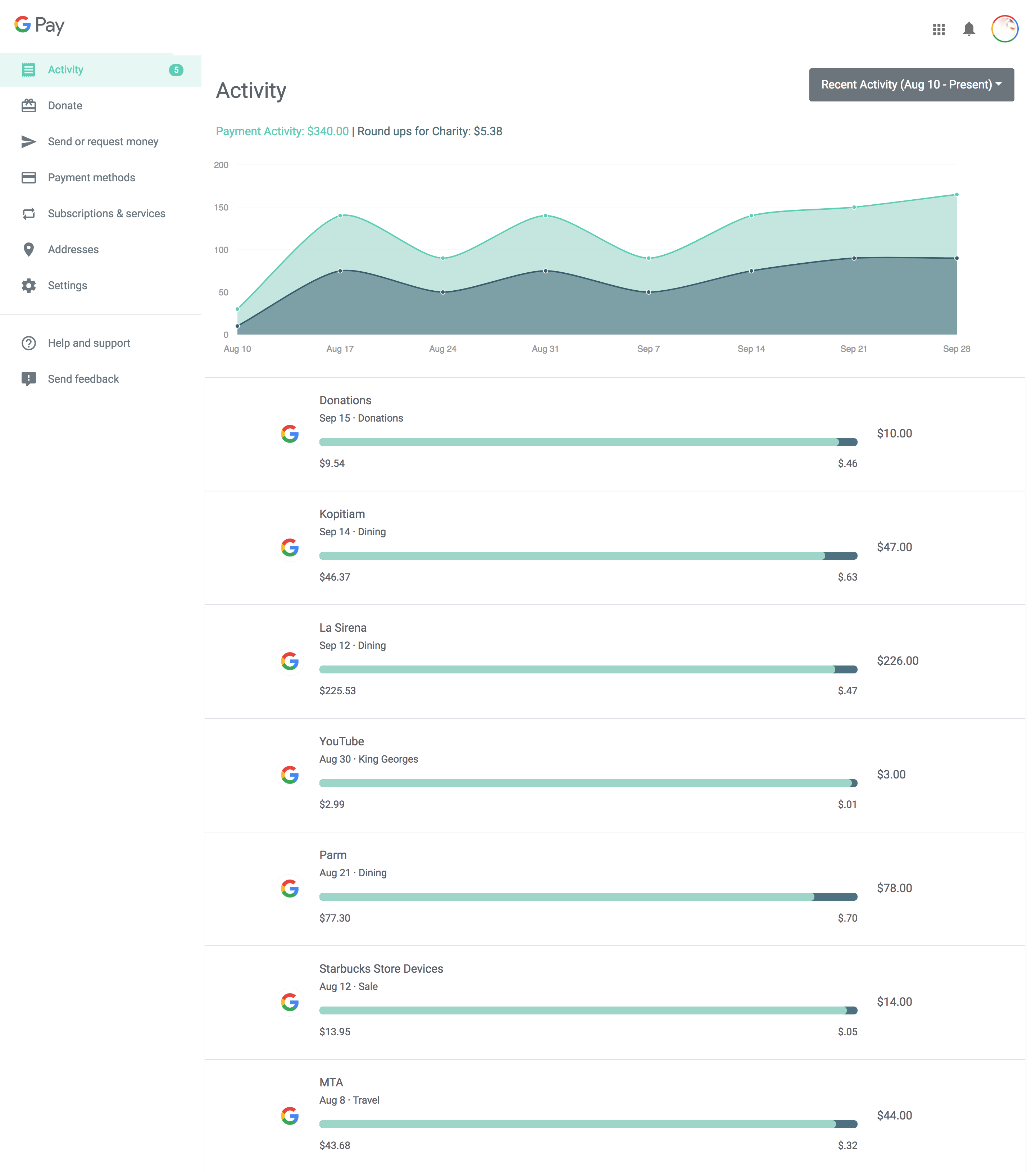Image resolution: width=1036 pixels, height=1172 pixels.
Task: Click the $78.00 total amount
Action: (x=894, y=888)
